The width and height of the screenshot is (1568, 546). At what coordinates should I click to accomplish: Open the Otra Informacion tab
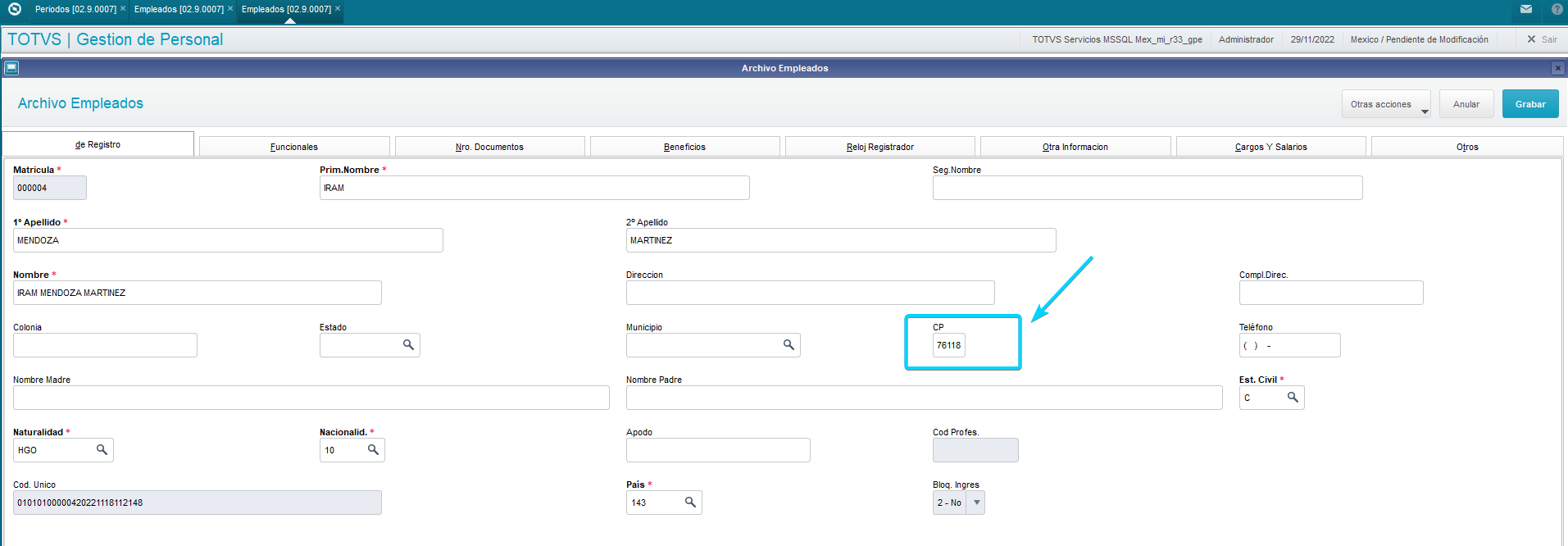[1075, 147]
